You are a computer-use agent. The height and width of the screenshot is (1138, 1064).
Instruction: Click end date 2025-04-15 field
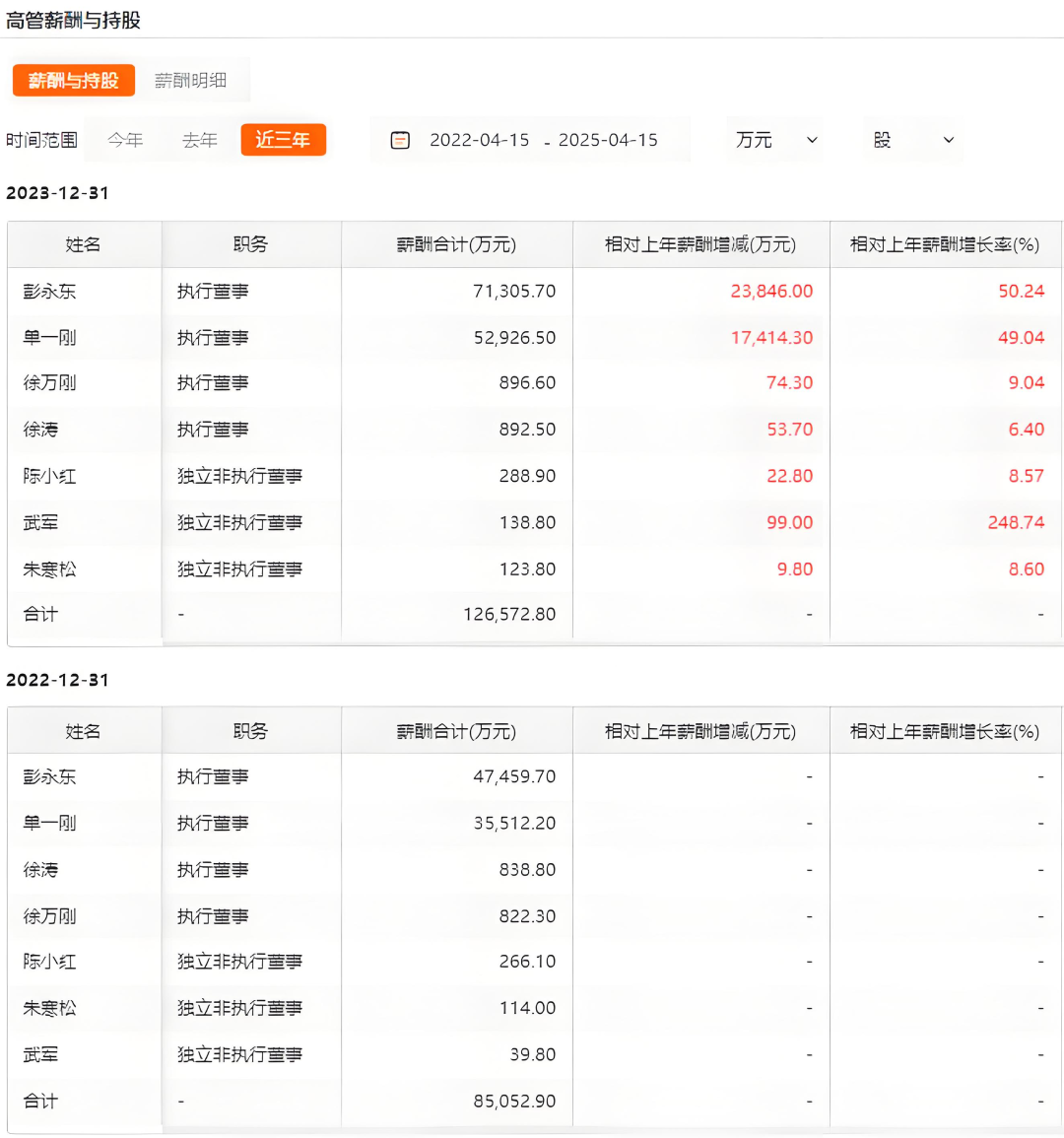click(x=608, y=140)
